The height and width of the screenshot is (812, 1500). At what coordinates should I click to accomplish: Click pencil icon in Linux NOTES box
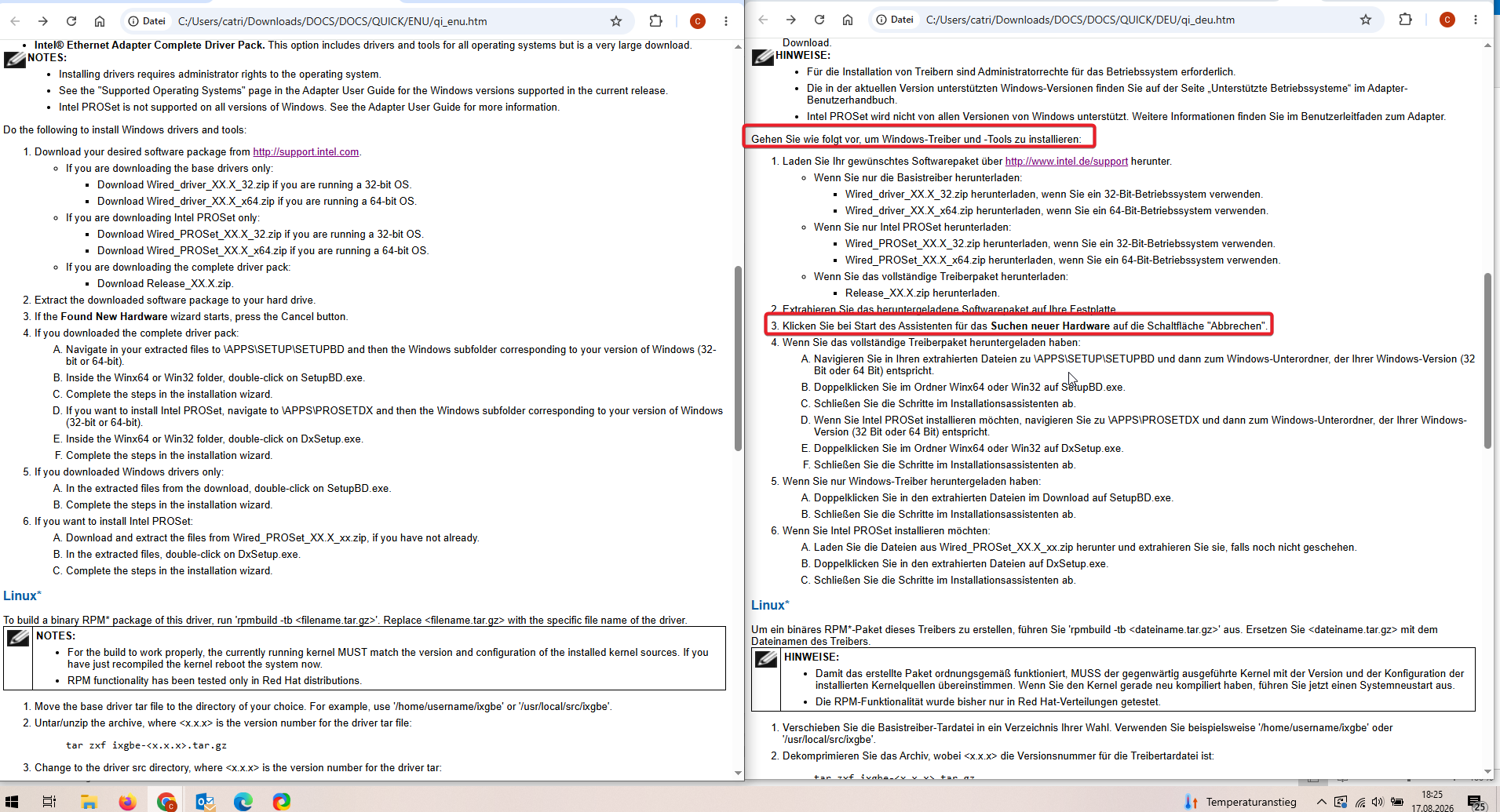(x=18, y=638)
